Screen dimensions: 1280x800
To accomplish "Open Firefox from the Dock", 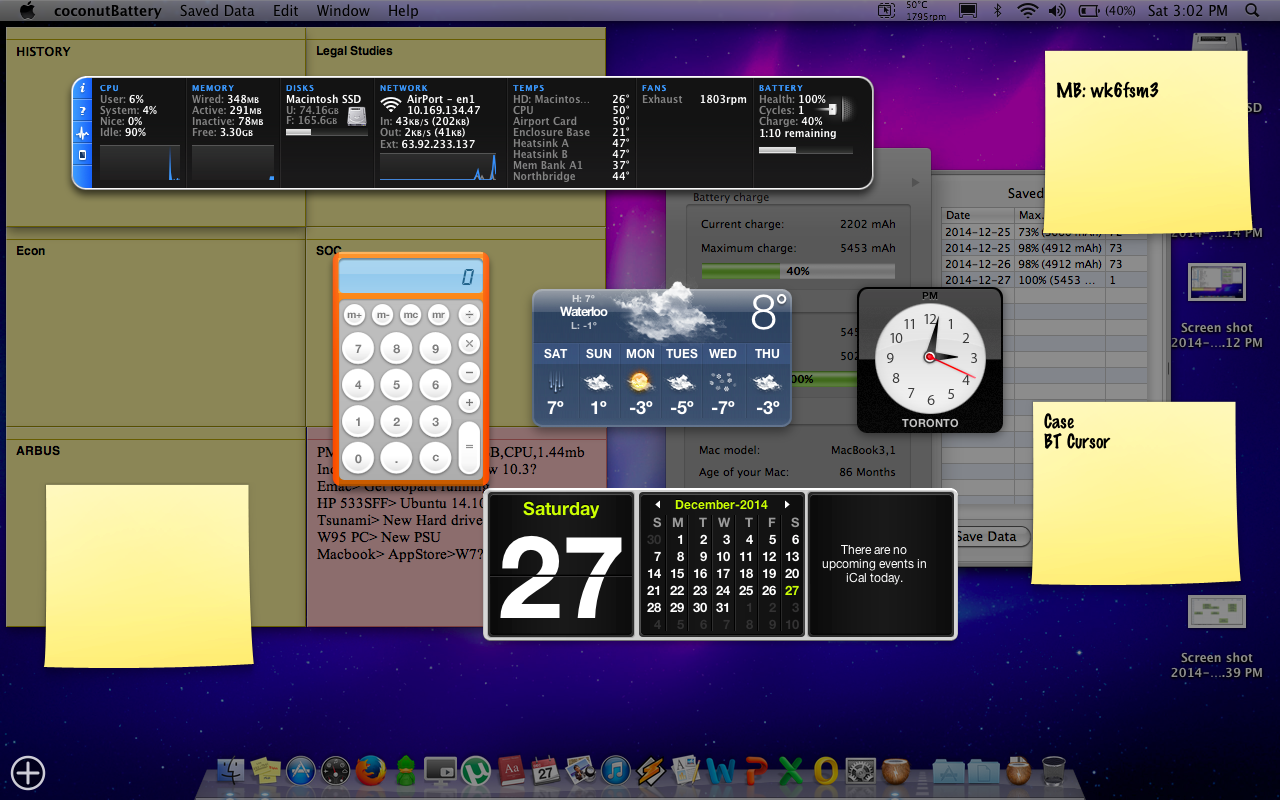I will [372, 770].
